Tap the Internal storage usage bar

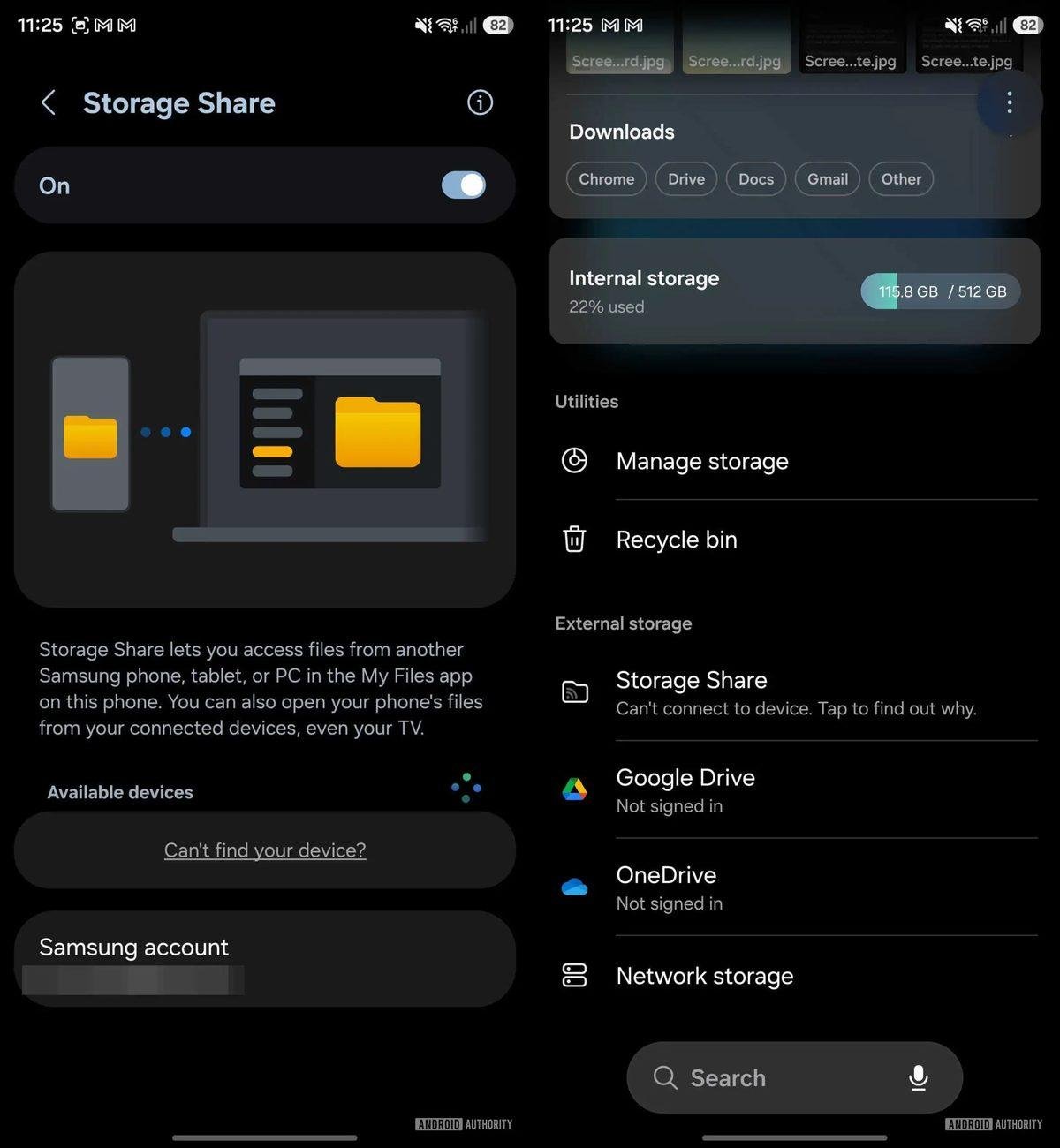click(939, 291)
